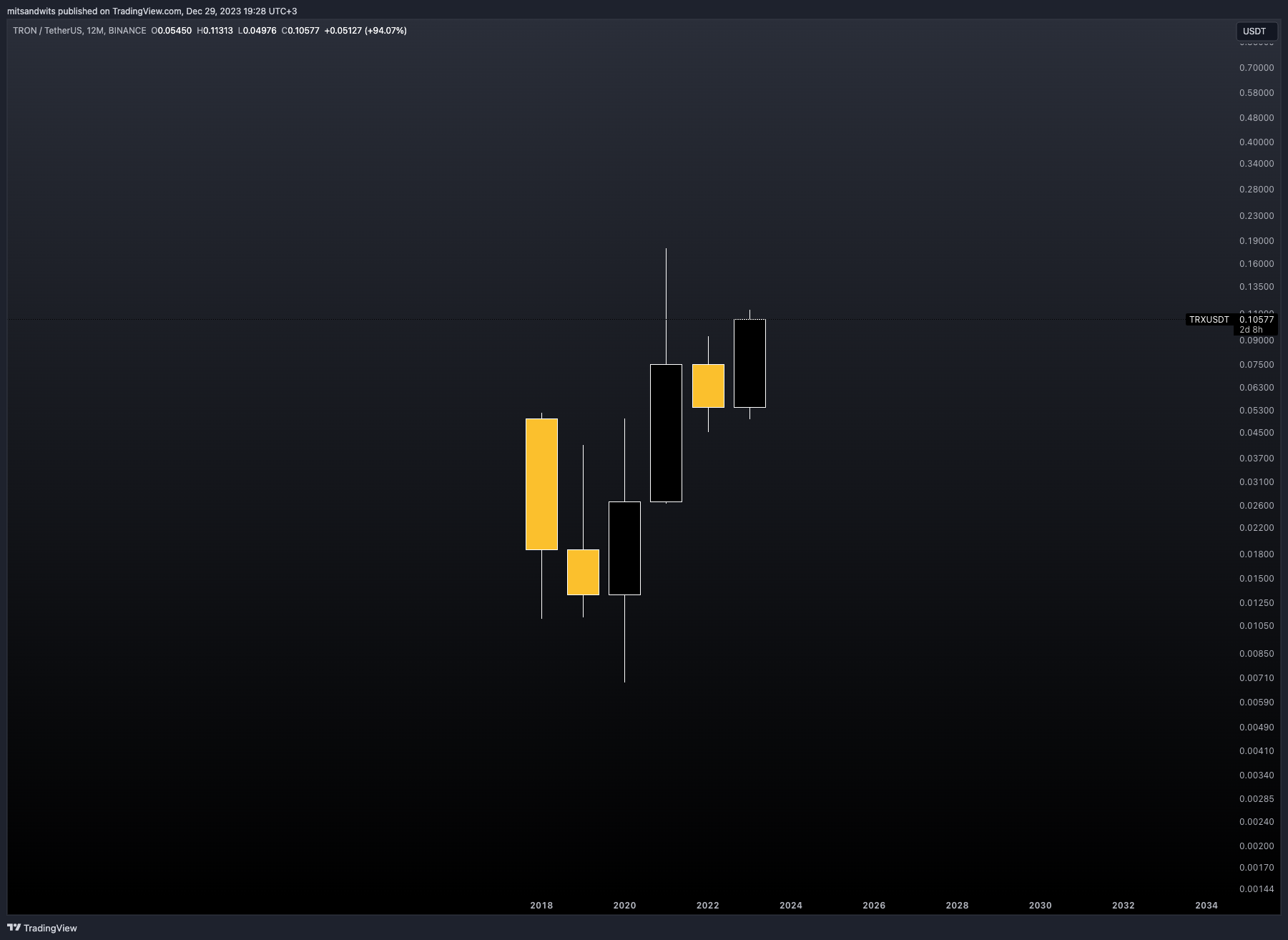Click the 0.23000 price axis label
Viewport: 1288px width, 940px height.
1257,216
